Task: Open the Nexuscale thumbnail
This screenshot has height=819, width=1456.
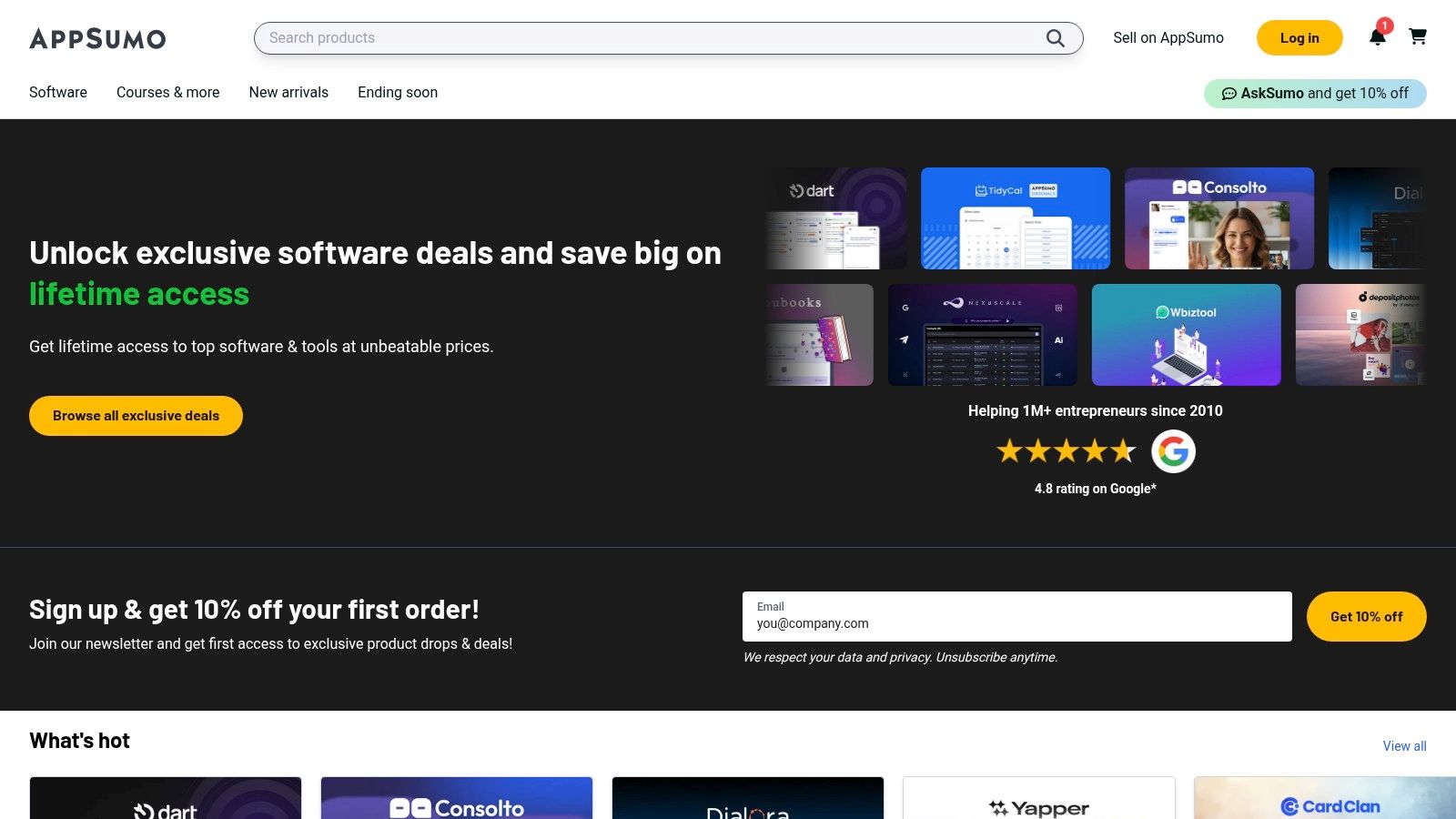Action: click(x=983, y=335)
